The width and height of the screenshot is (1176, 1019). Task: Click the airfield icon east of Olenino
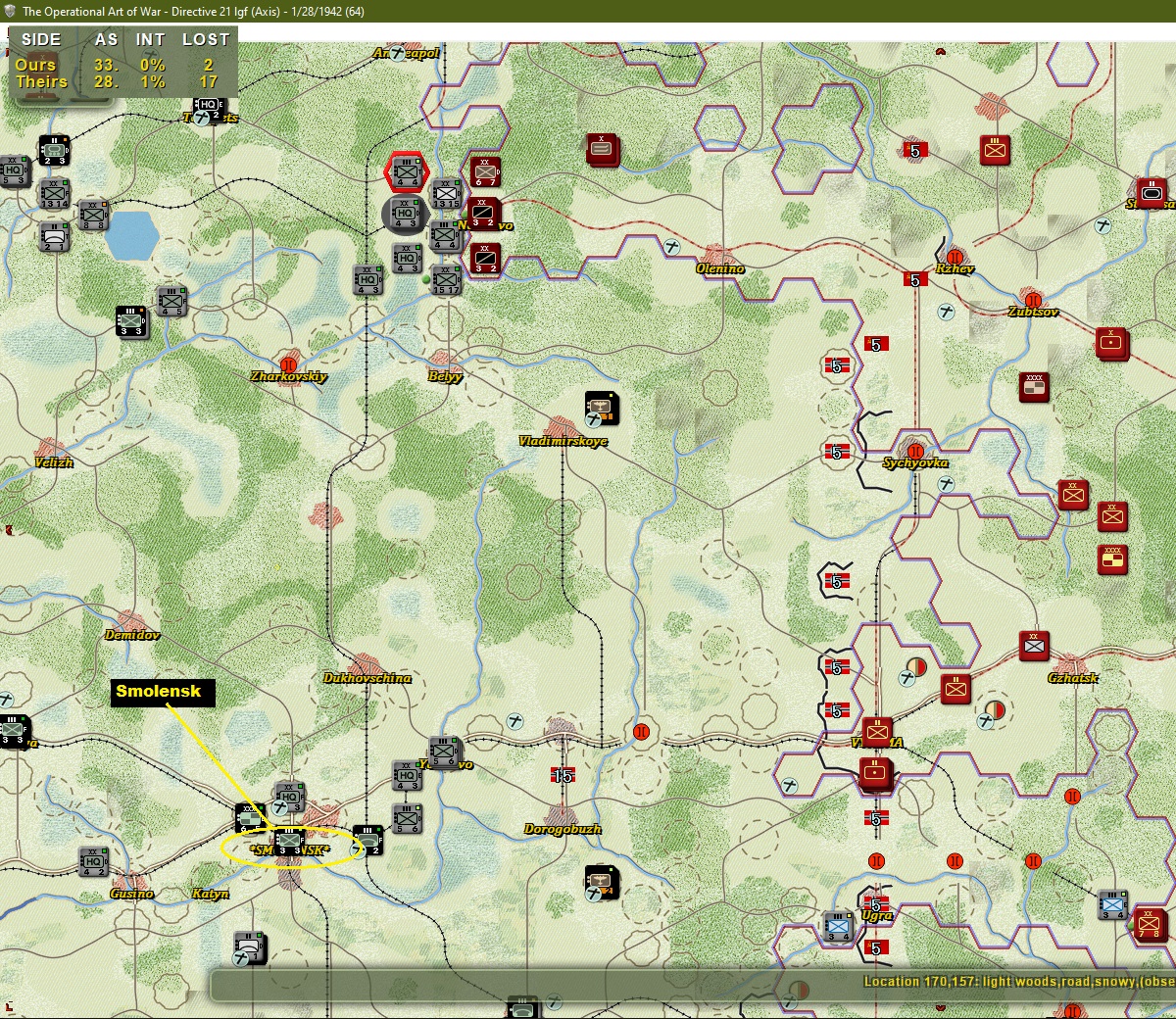(x=671, y=247)
